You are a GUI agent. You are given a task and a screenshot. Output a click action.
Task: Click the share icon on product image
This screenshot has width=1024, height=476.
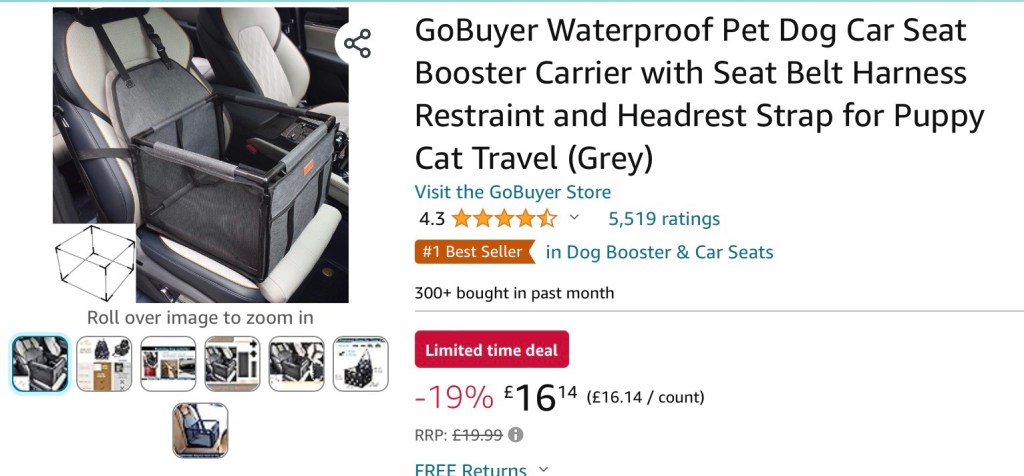(357, 43)
